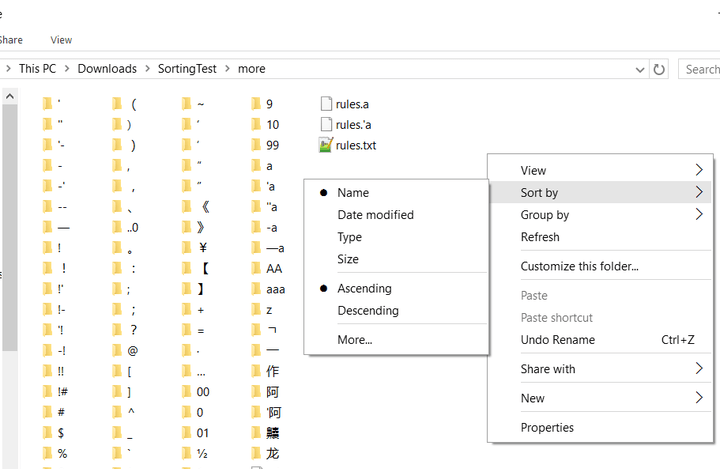Open Properties from context menu
This screenshot has height=469, width=720.
pyautogui.click(x=547, y=428)
